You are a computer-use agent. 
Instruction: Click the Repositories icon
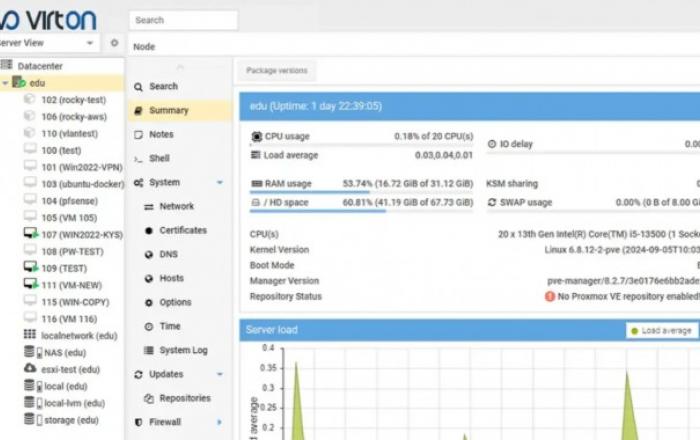coord(149,398)
